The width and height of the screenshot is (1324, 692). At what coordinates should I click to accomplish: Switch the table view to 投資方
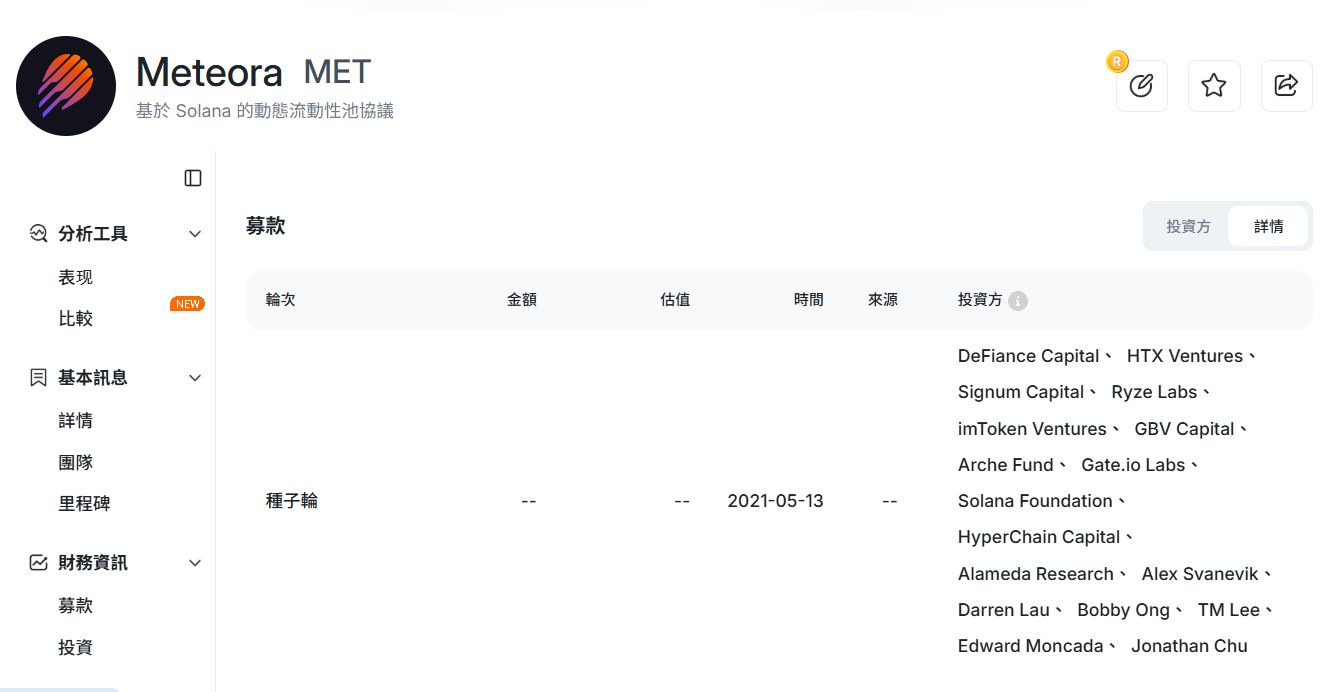pos(1188,226)
